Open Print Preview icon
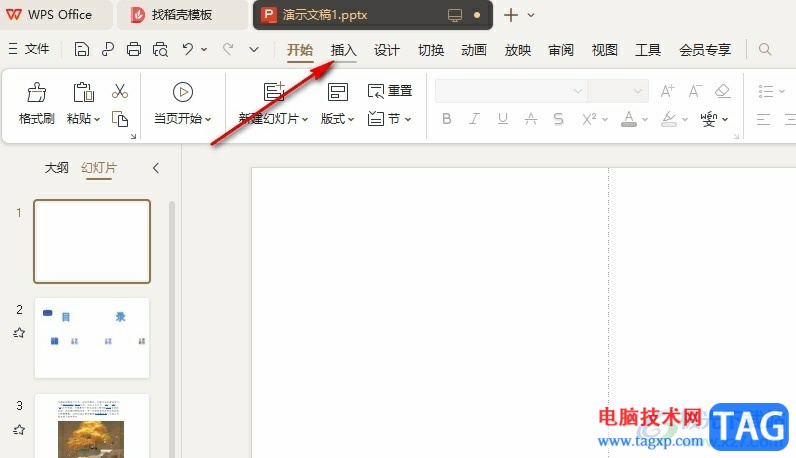This screenshot has width=796, height=458. [x=160, y=49]
